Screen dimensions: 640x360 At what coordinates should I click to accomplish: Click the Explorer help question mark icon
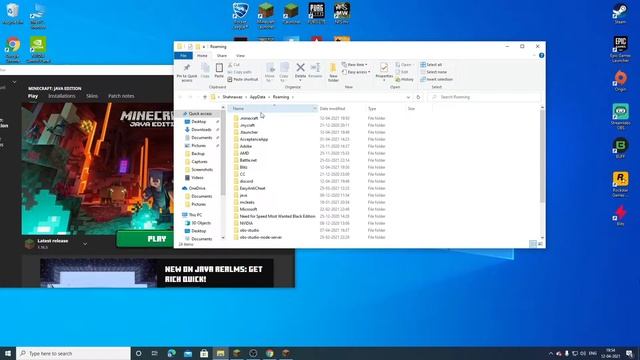click(x=541, y=56)
